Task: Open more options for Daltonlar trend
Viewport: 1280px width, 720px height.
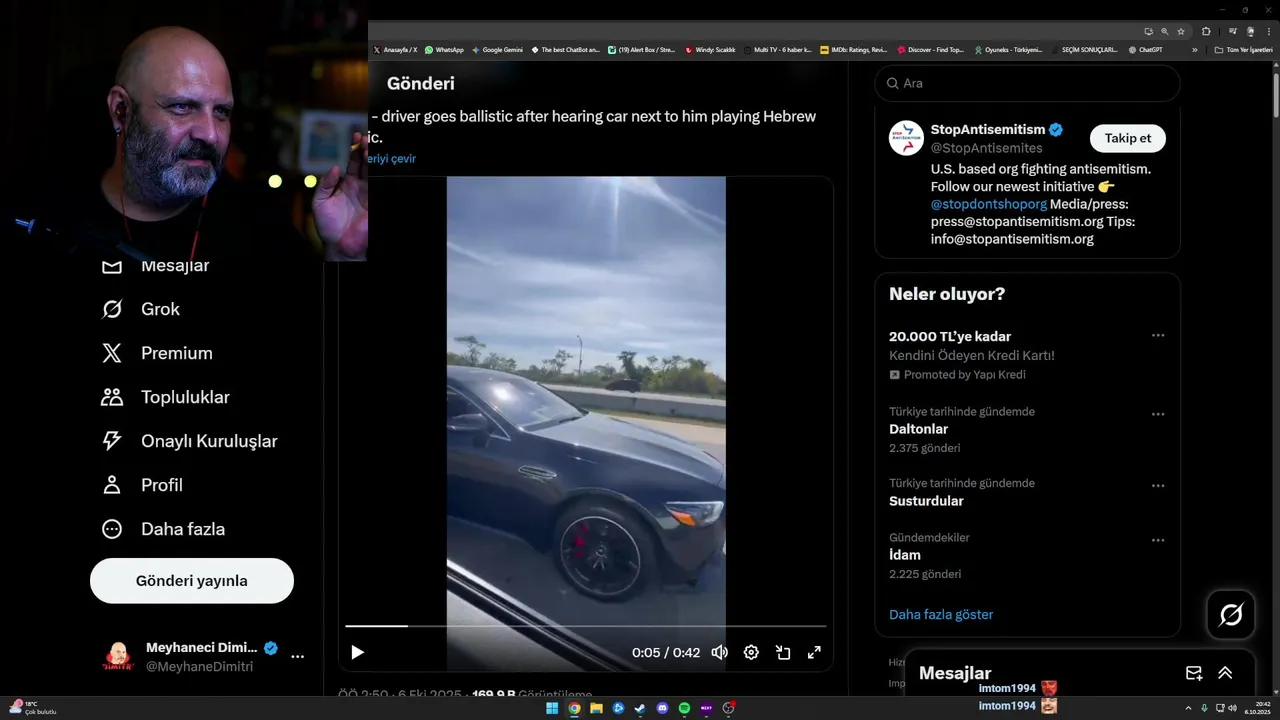Action: coord(1158,414)
